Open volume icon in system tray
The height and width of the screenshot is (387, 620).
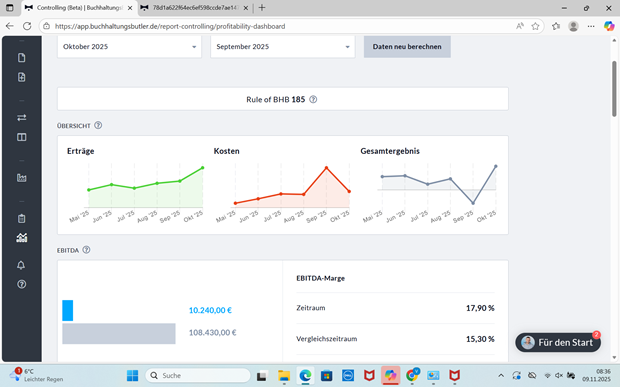[x=559, y=376]
